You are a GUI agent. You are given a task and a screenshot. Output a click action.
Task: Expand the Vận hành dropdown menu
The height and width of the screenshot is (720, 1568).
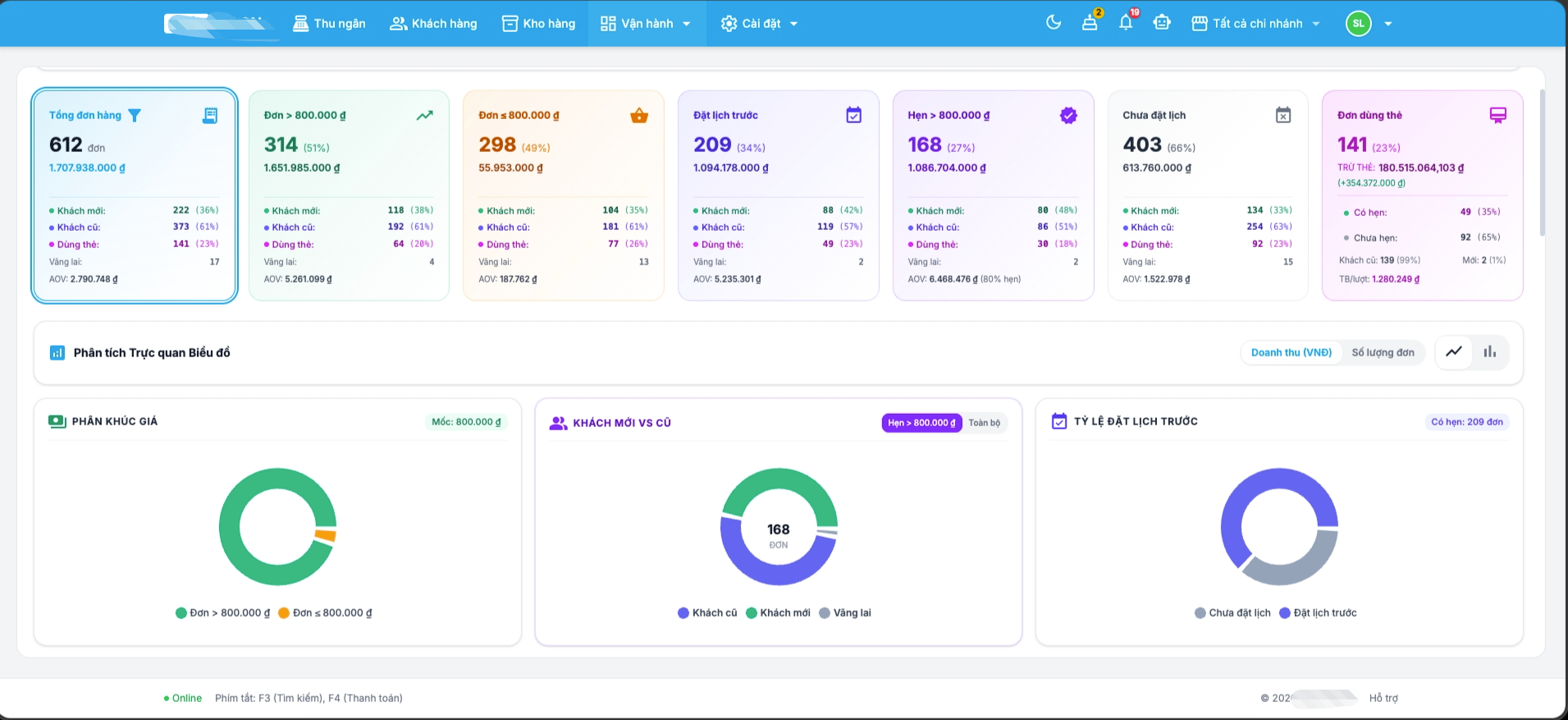(x=647, y=24)
